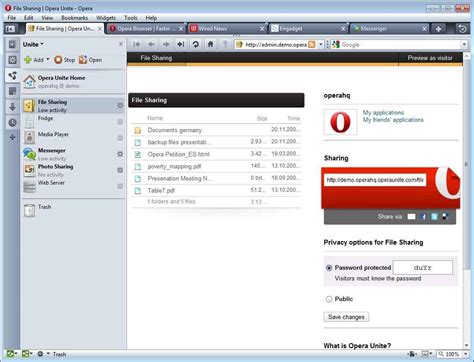Go back with the Back arrow
The height and width of the screenshot is (362, 474).
[151, 44]
